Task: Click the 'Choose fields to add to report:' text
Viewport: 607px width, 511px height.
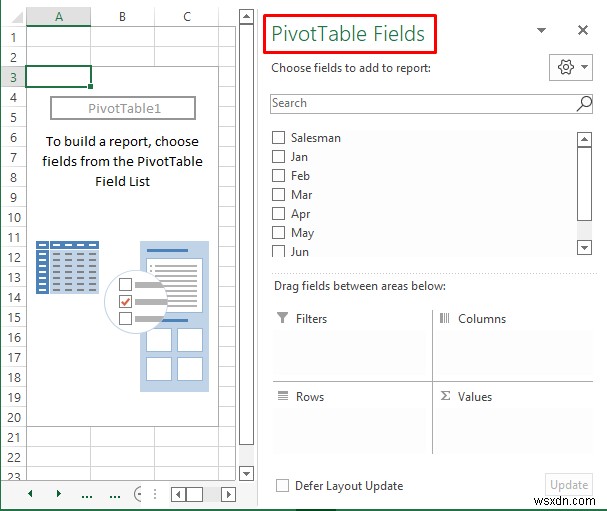Action: [x=351, y=68]
